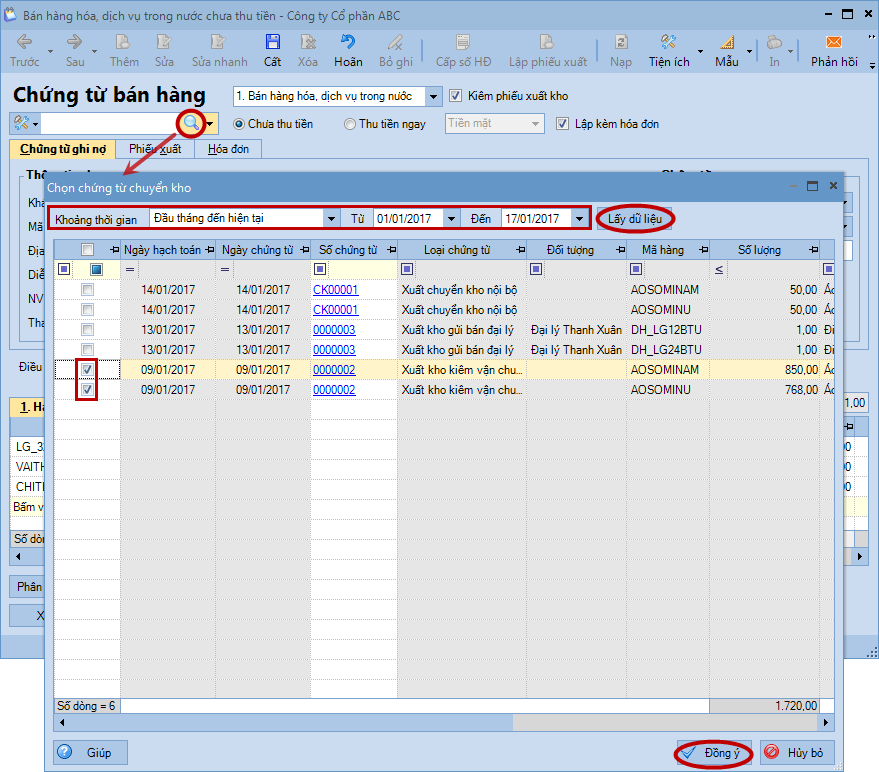Click the Thêm add document icon
Image resolution: width=879 pixels, height=772 pixels.
(x=123, y=42)
